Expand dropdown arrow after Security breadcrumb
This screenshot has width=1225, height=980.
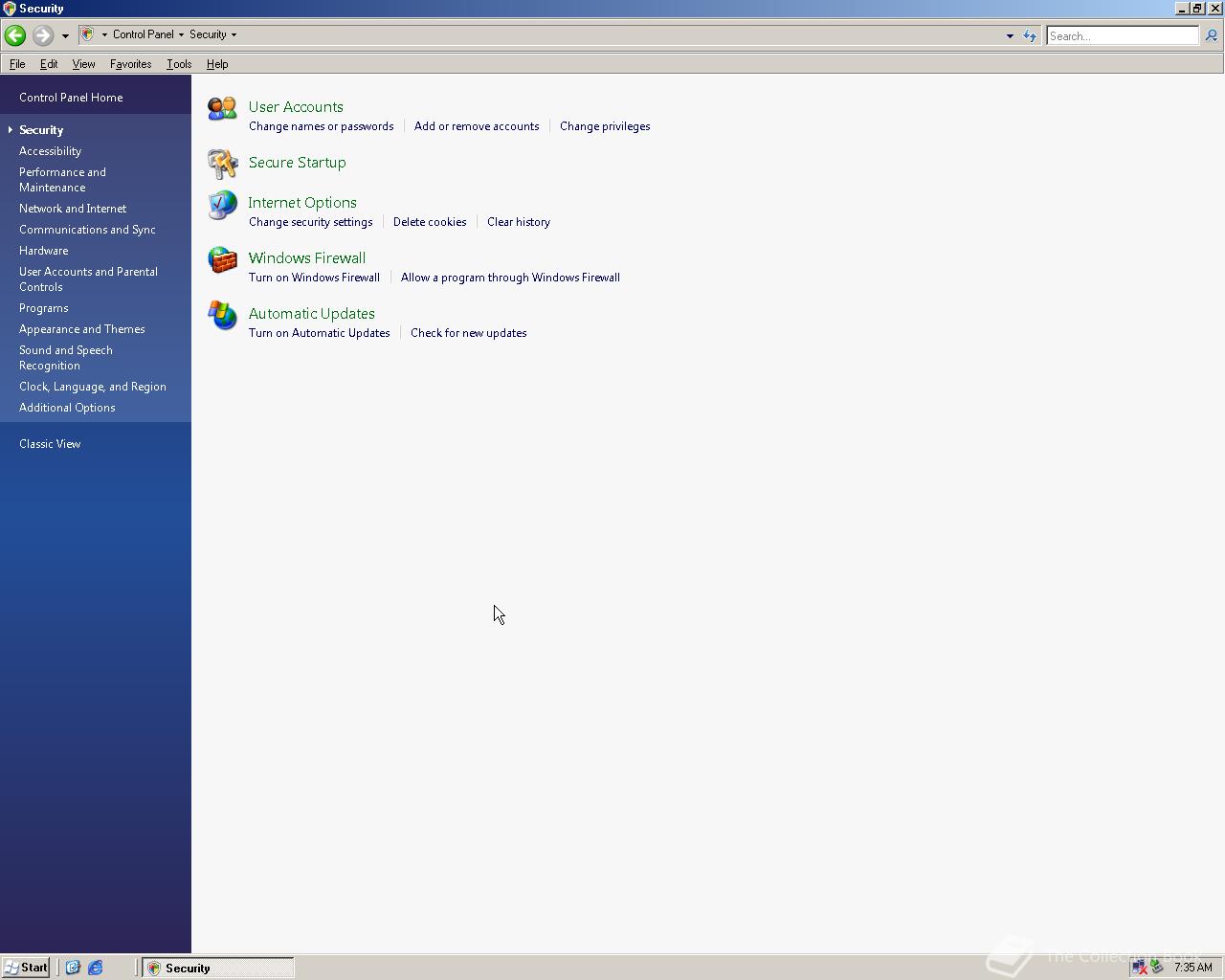click(234, 34)
